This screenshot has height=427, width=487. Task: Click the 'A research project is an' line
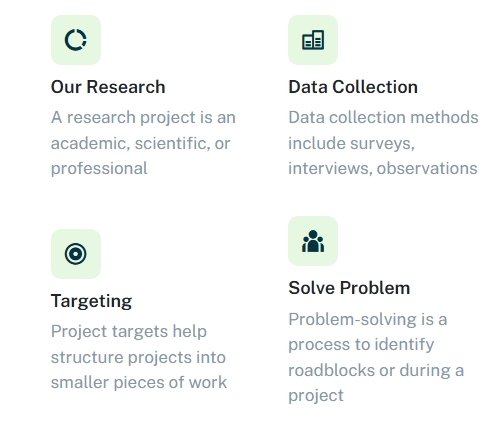coord(143,118)
